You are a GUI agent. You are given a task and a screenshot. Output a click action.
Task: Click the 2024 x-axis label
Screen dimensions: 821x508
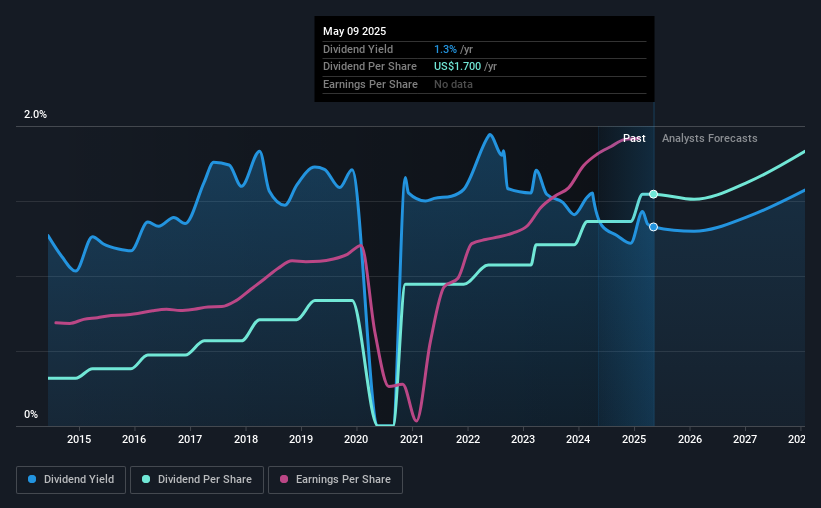(x=578, y=439)
